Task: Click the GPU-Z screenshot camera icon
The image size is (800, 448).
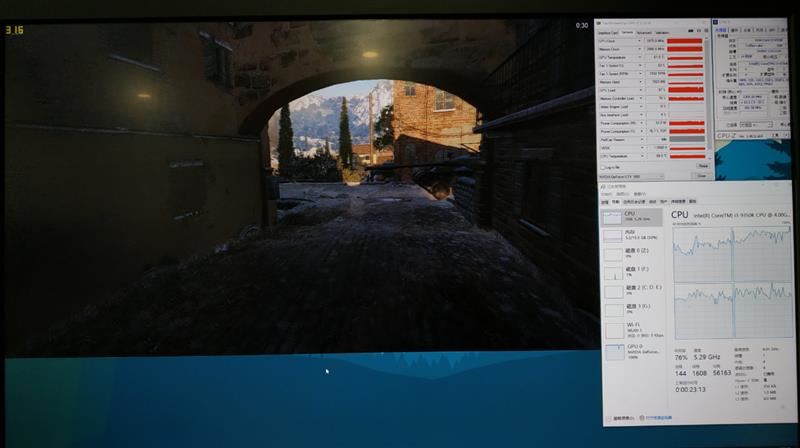Action: coord(691,31)
